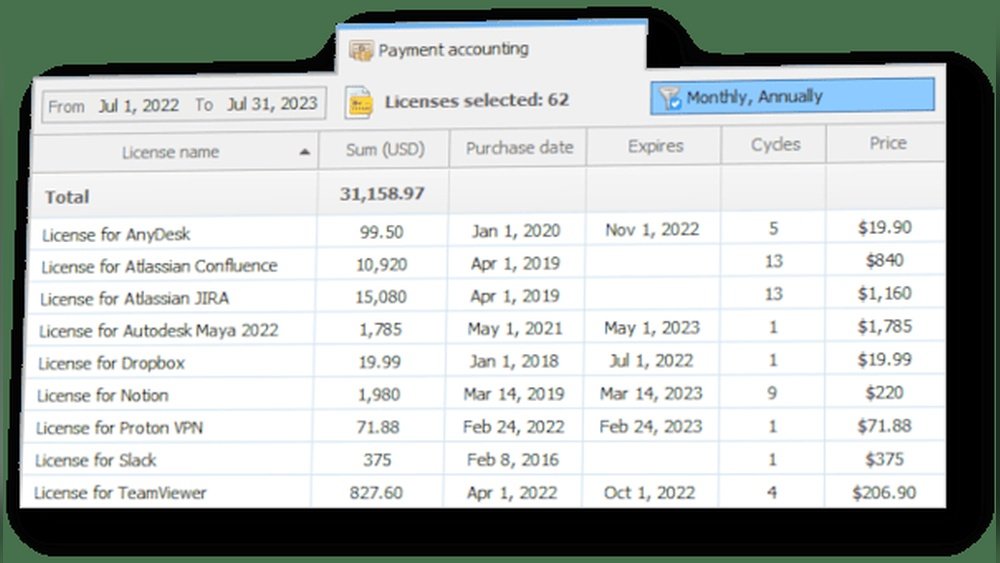
Task: Select License for Atlassian JIRA row
Action: (138, 298)
